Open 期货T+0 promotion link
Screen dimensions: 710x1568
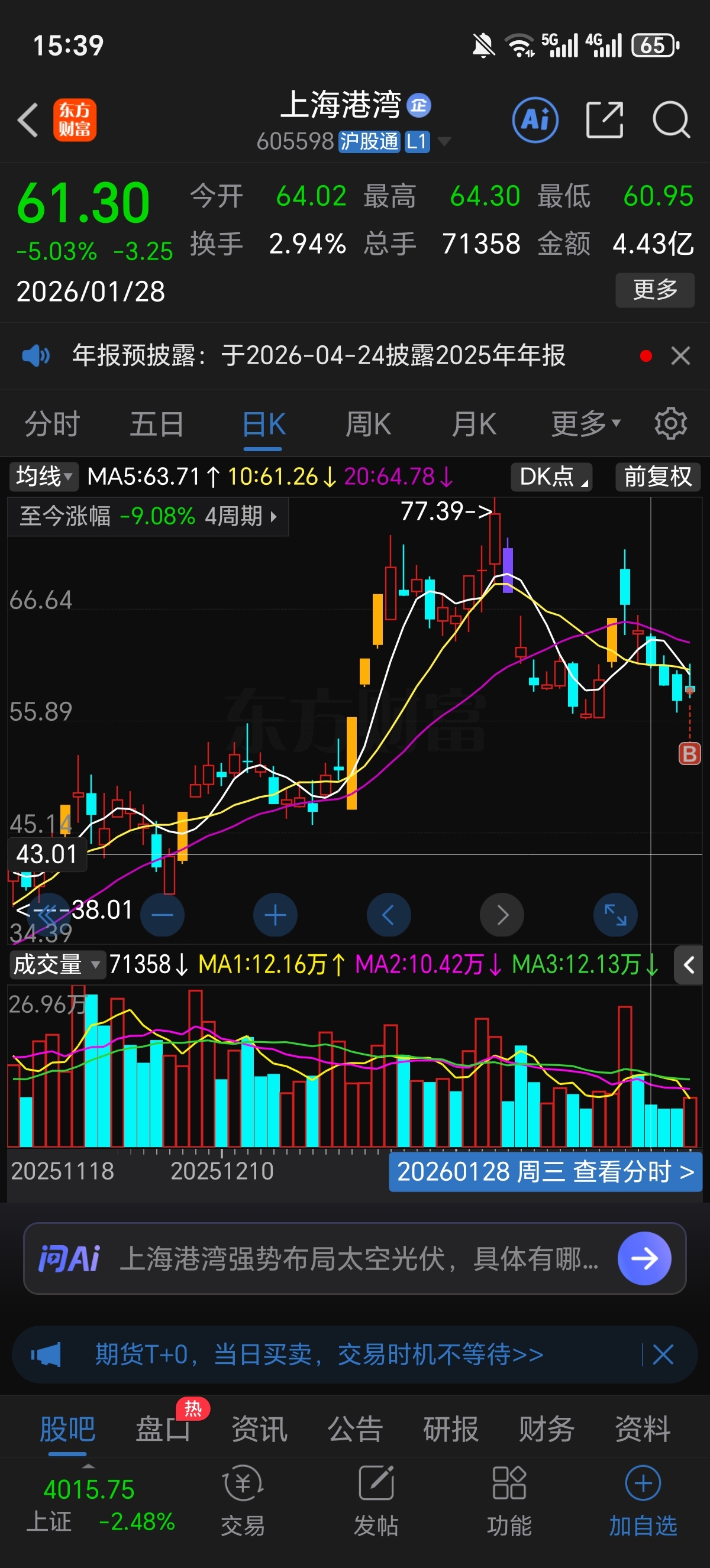pyautogui.click(x=319, y=1355)
